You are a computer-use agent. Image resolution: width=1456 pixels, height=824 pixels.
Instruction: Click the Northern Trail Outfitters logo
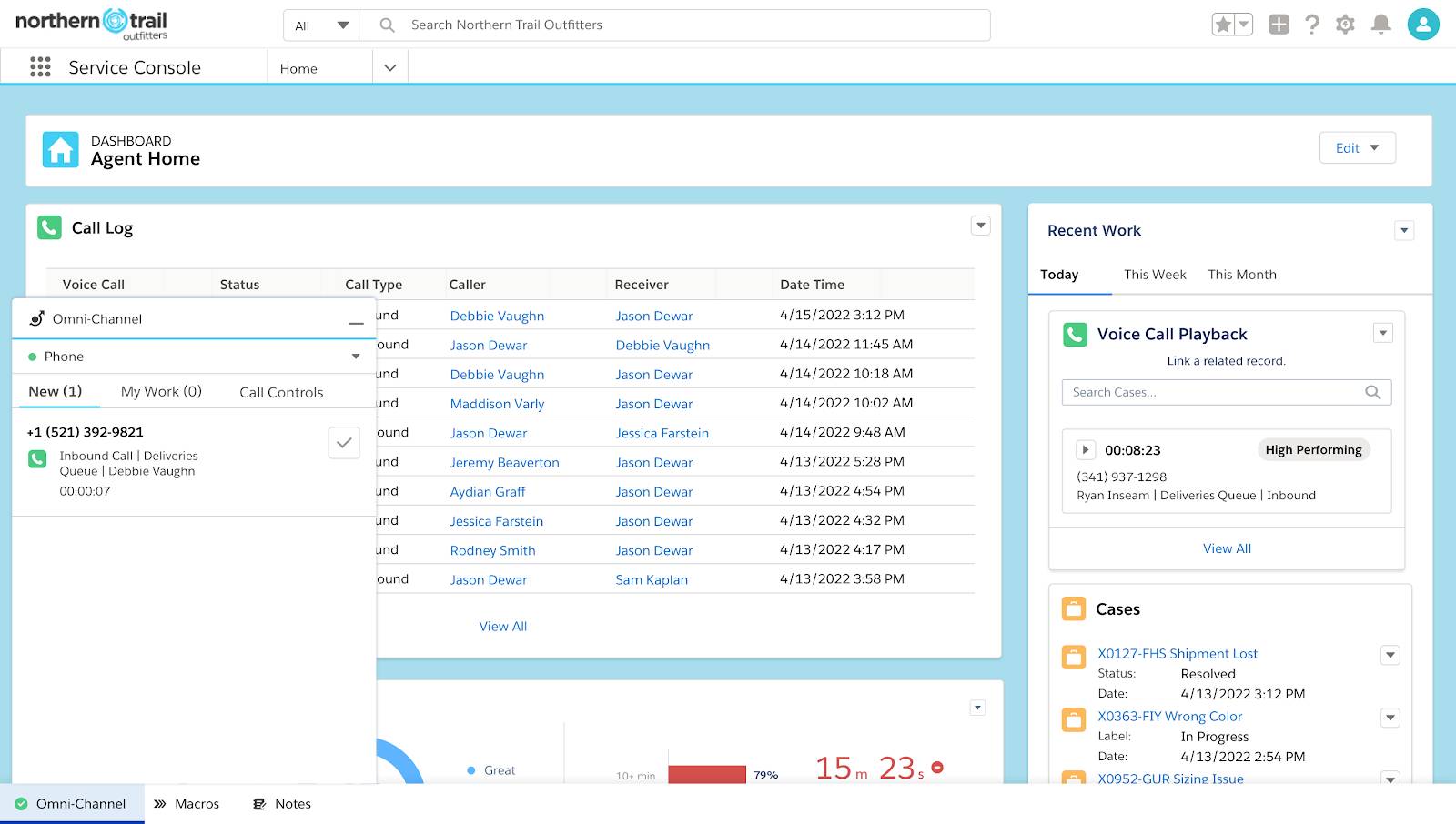tap(92, 24)
